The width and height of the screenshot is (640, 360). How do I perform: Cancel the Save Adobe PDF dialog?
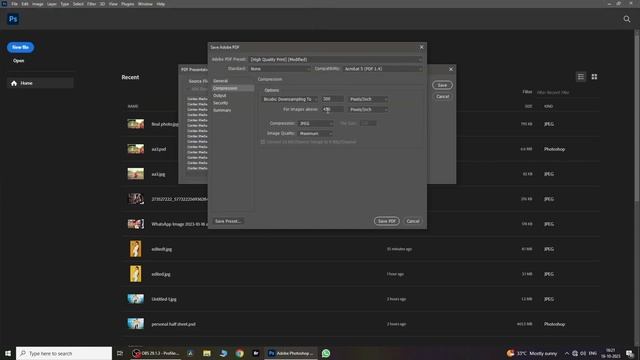pos(413,221)
